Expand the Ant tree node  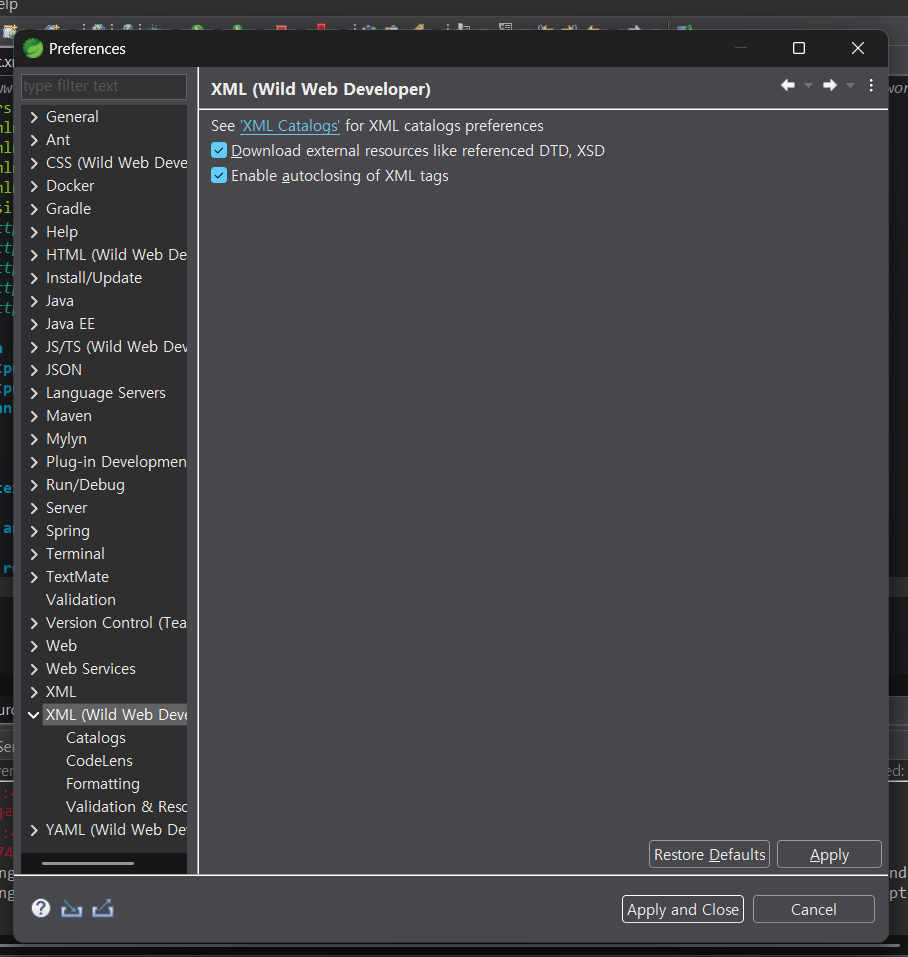[x=34, y=140]
